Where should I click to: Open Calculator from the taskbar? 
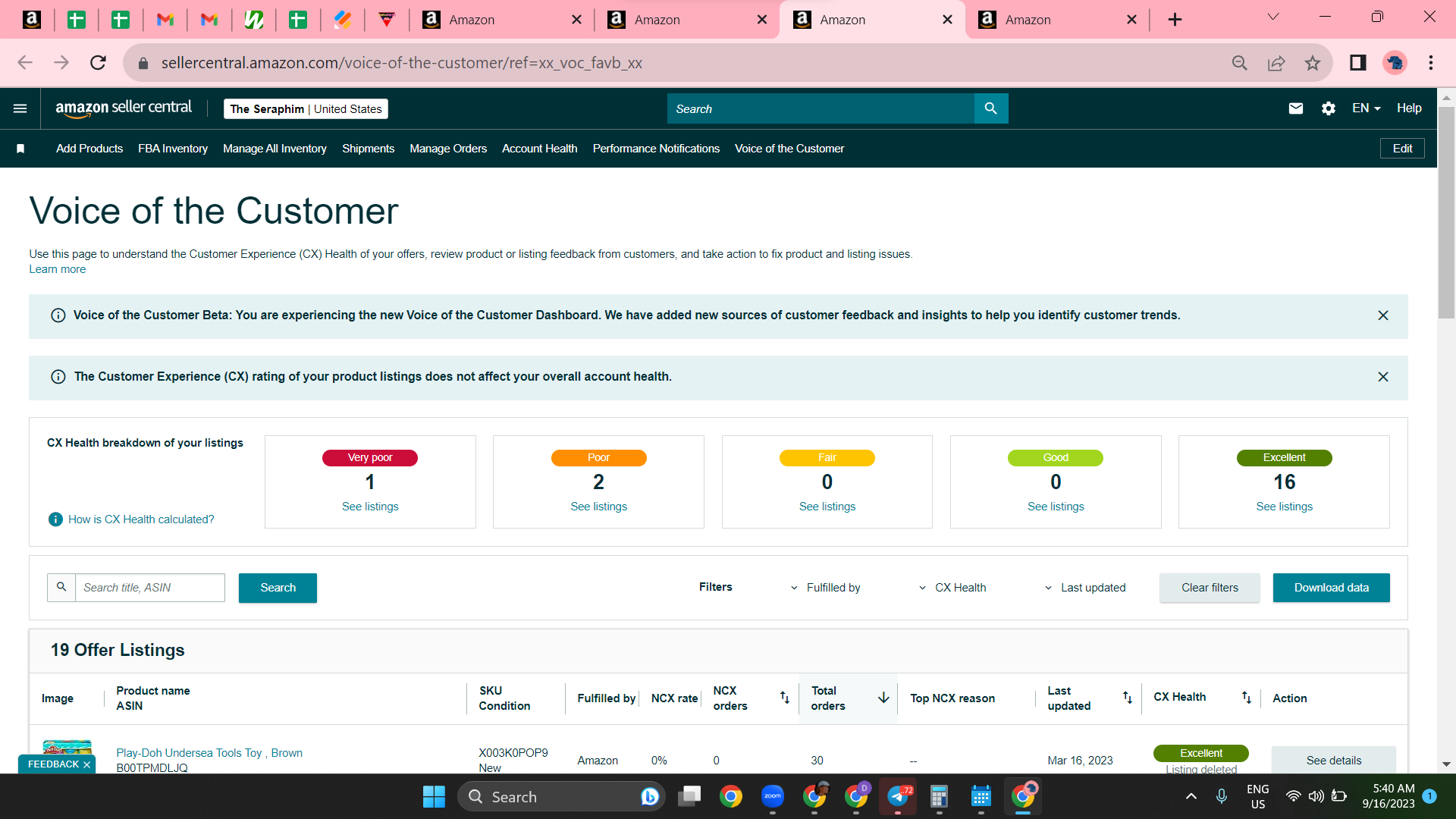click(939, 796)
